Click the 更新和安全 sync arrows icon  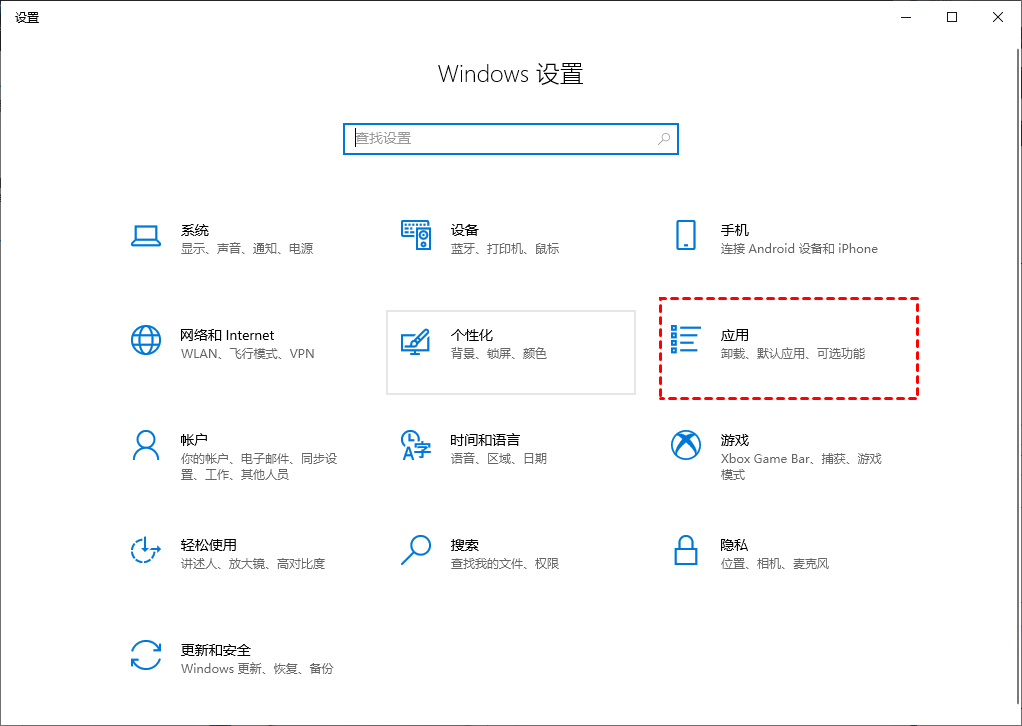click(x=146, y=655)
